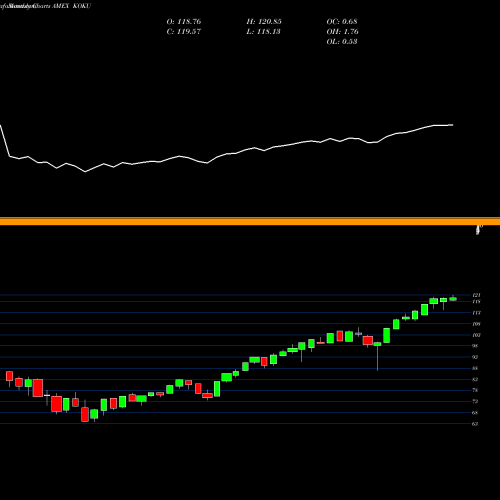Image resolution: width=500 pixels, height=500 pixels.
Task: Click the 'OH: 1.76' value
Action: (343, 32)
